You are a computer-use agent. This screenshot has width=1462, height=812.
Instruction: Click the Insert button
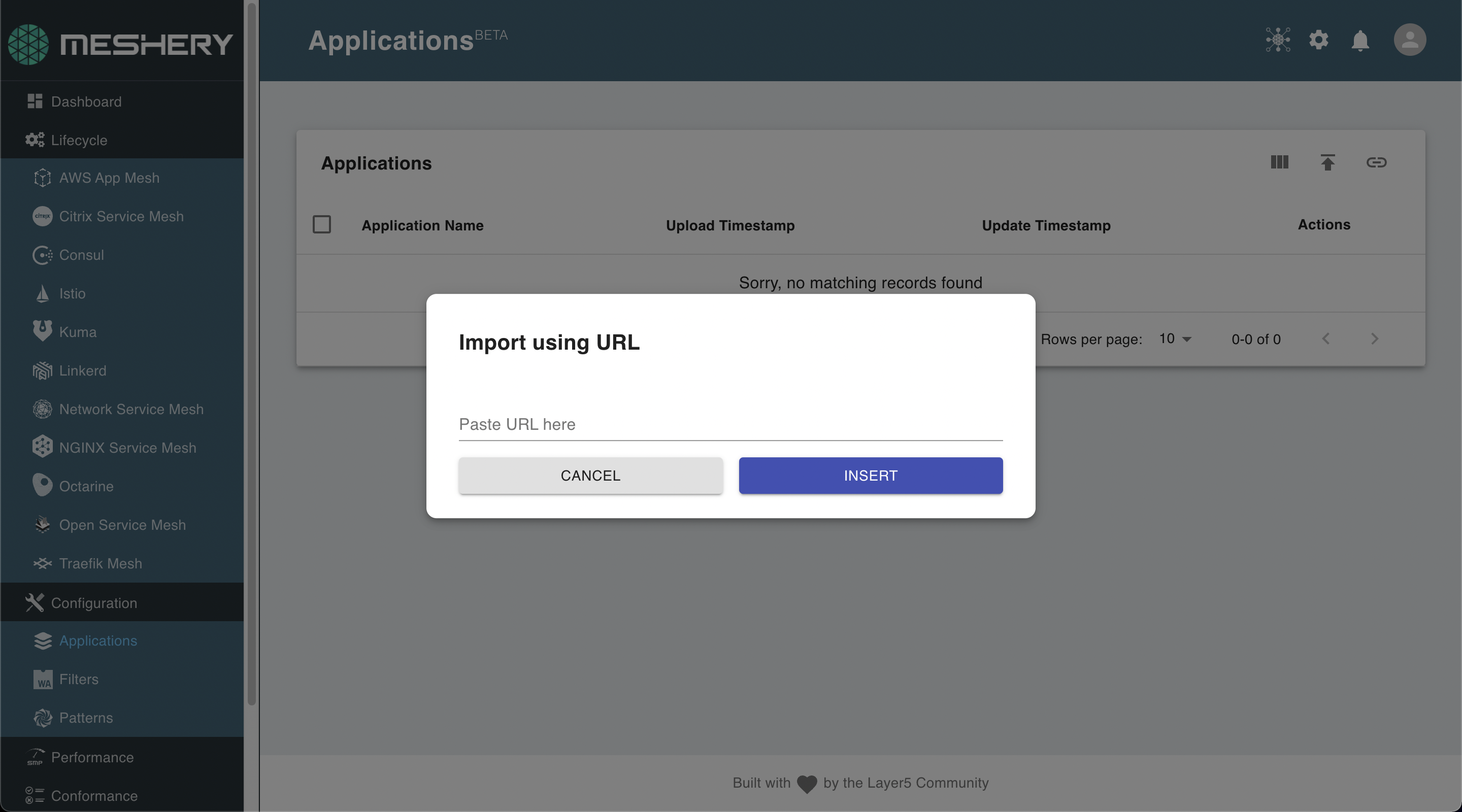point(870,476)
